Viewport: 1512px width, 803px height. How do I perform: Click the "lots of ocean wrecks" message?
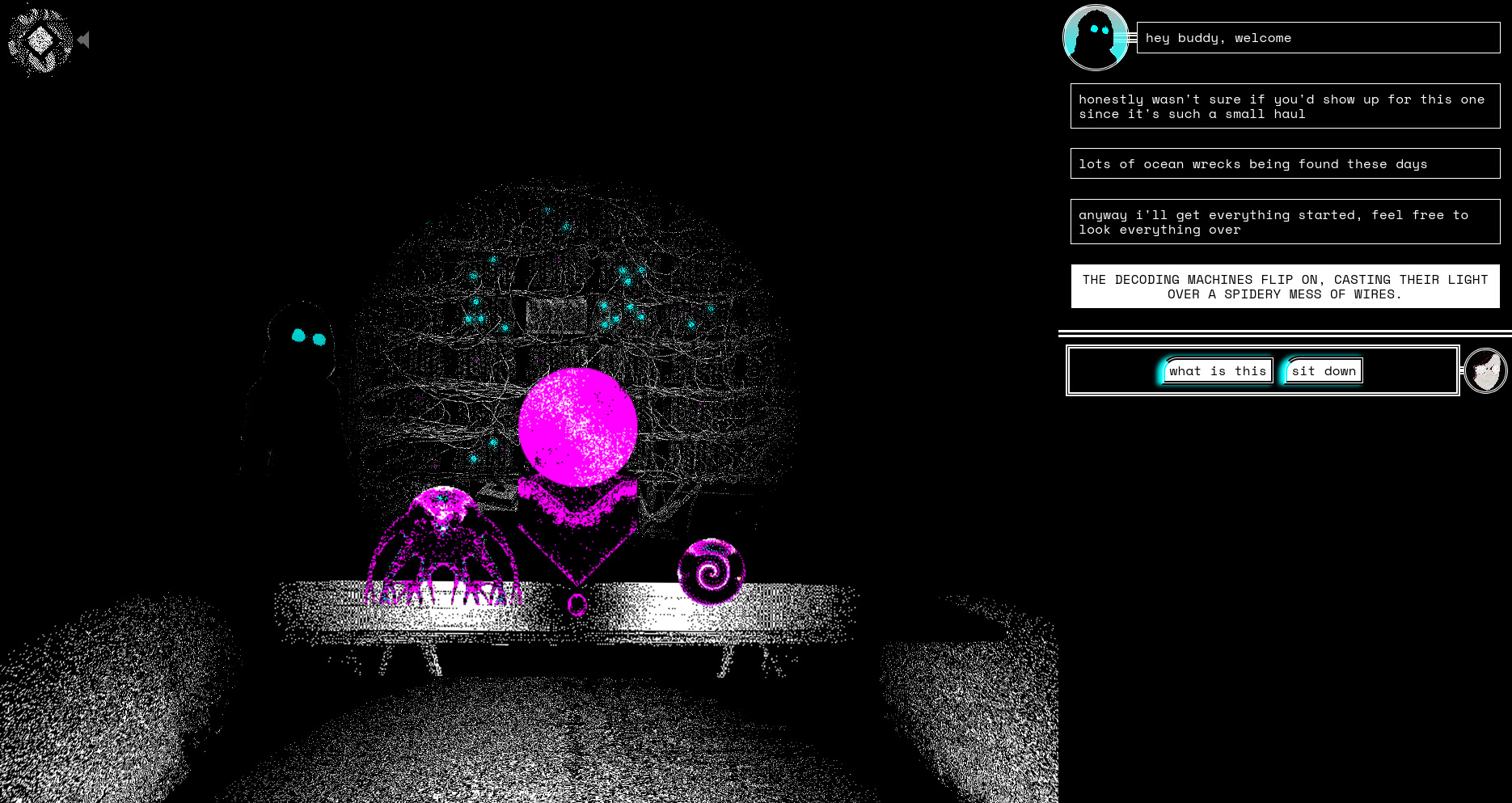click(x=1285, y=164)
